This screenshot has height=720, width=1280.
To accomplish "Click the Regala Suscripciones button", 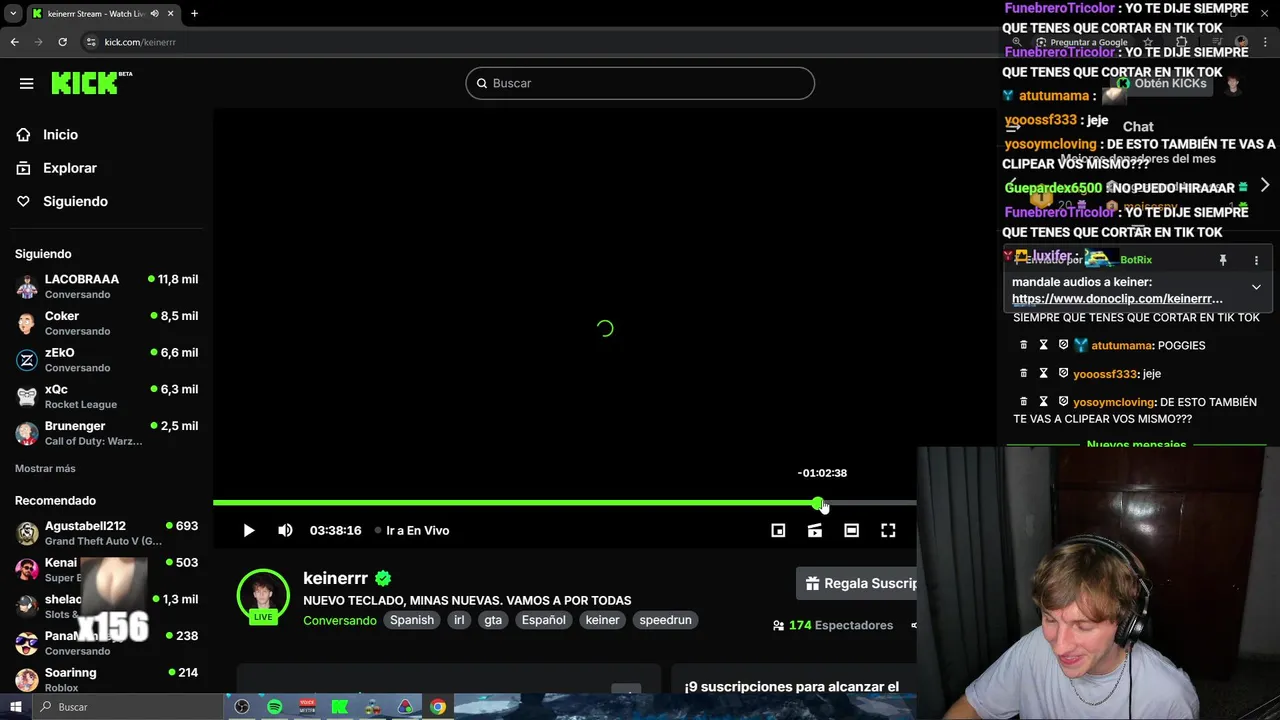I will point(857,583).
